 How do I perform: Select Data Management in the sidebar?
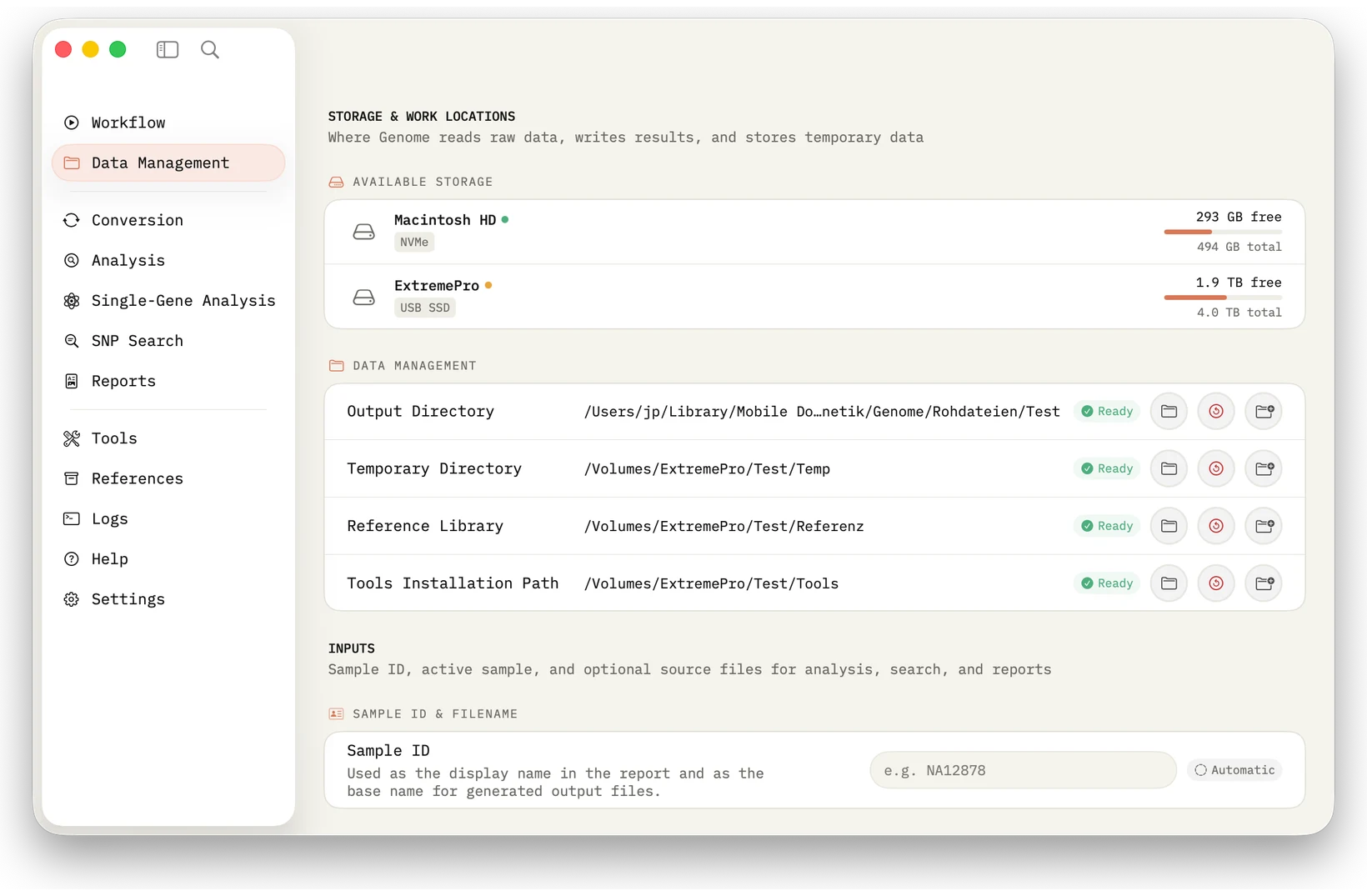pyautogui.click(x=168, y=163)
